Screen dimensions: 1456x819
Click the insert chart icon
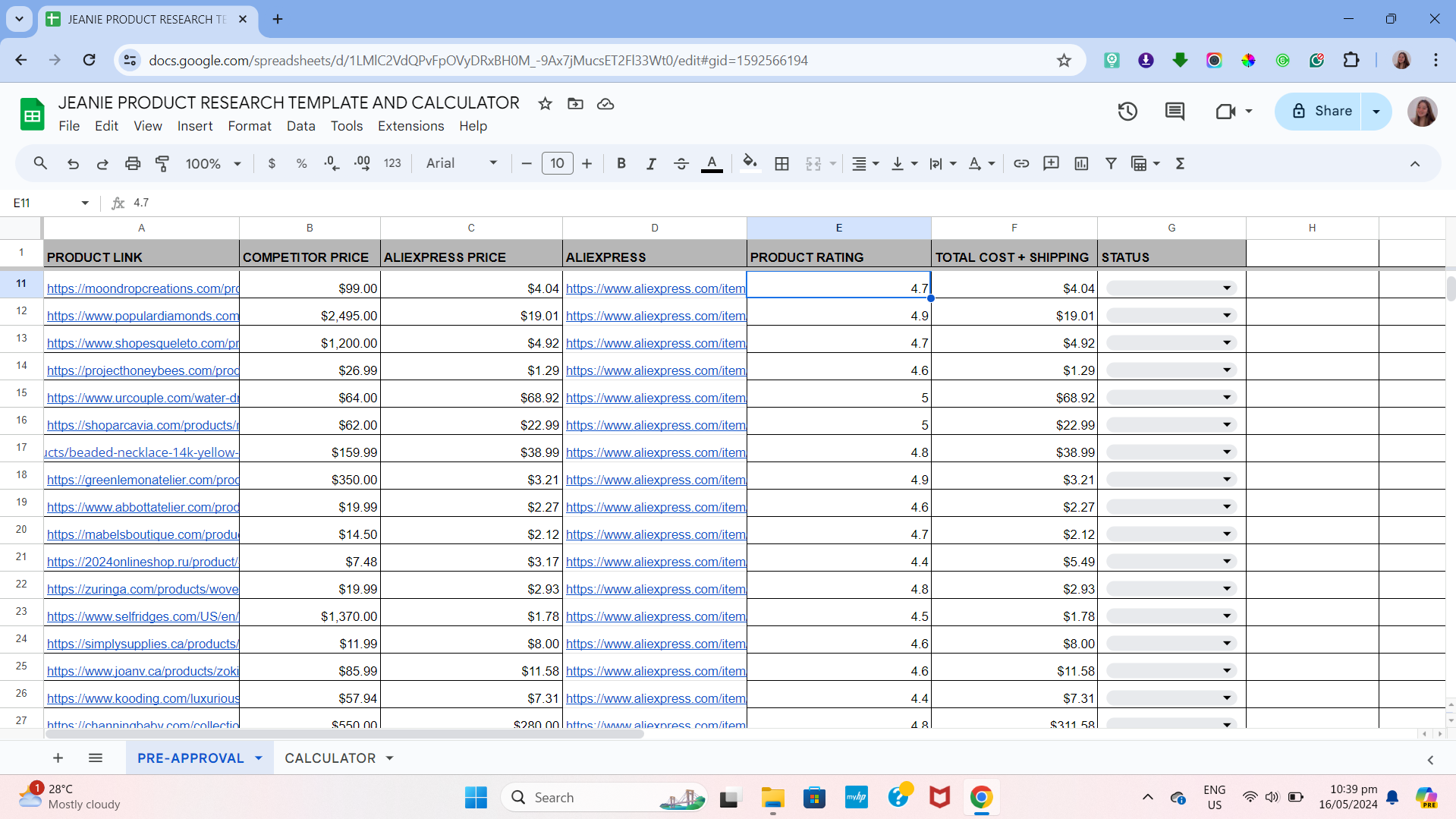[x=1081, y=163]
